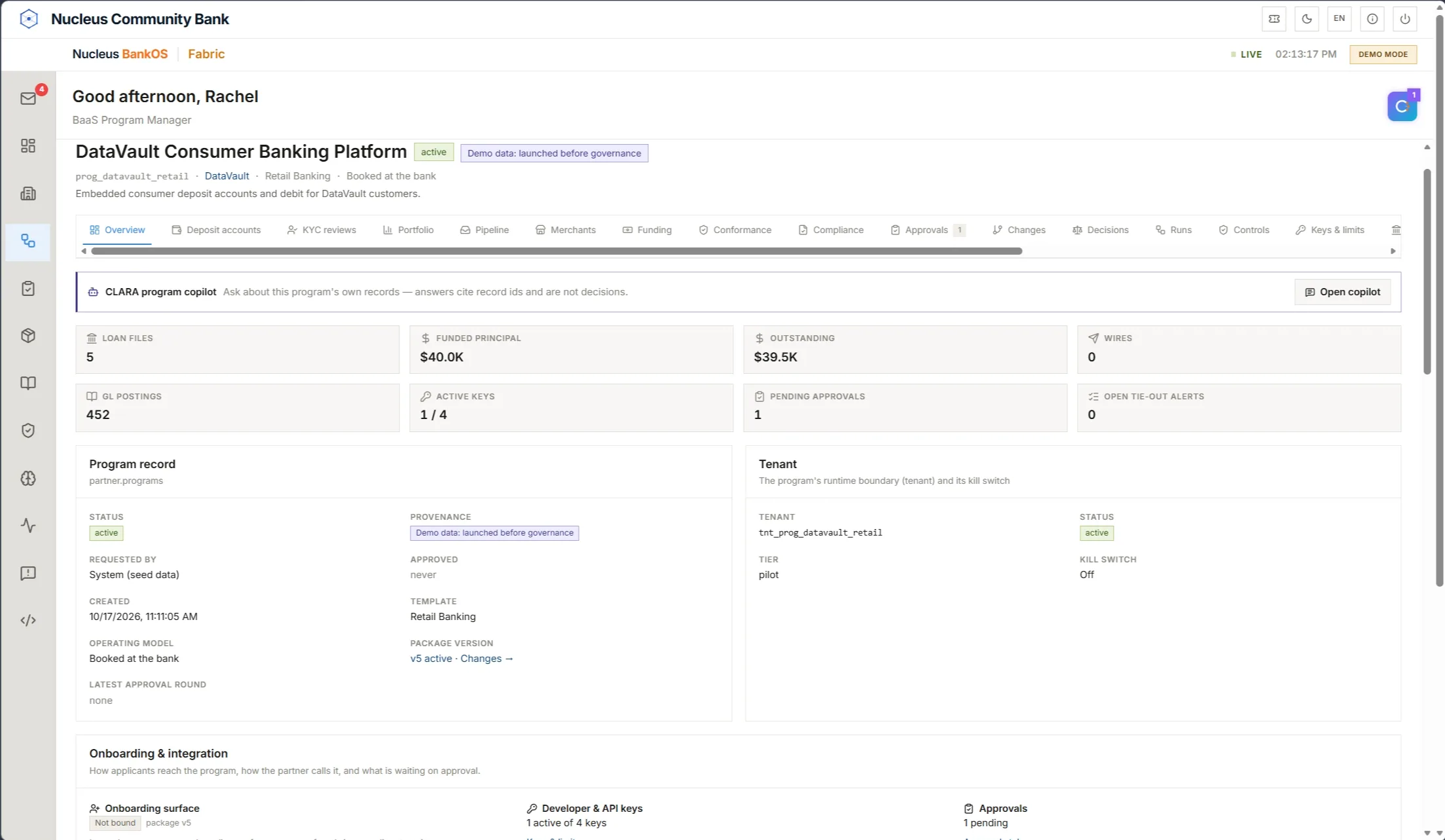Open the brain AI icon in sidebar
The height and width of the screenshot is (840, 1445).
(x=28, y=478)
